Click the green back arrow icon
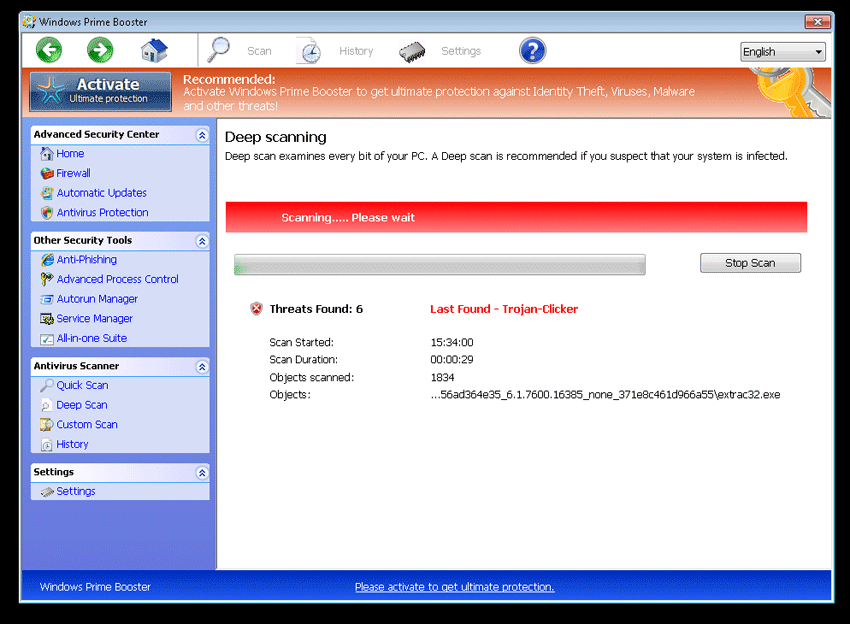The image size is (850, 624). pos(49,50)
